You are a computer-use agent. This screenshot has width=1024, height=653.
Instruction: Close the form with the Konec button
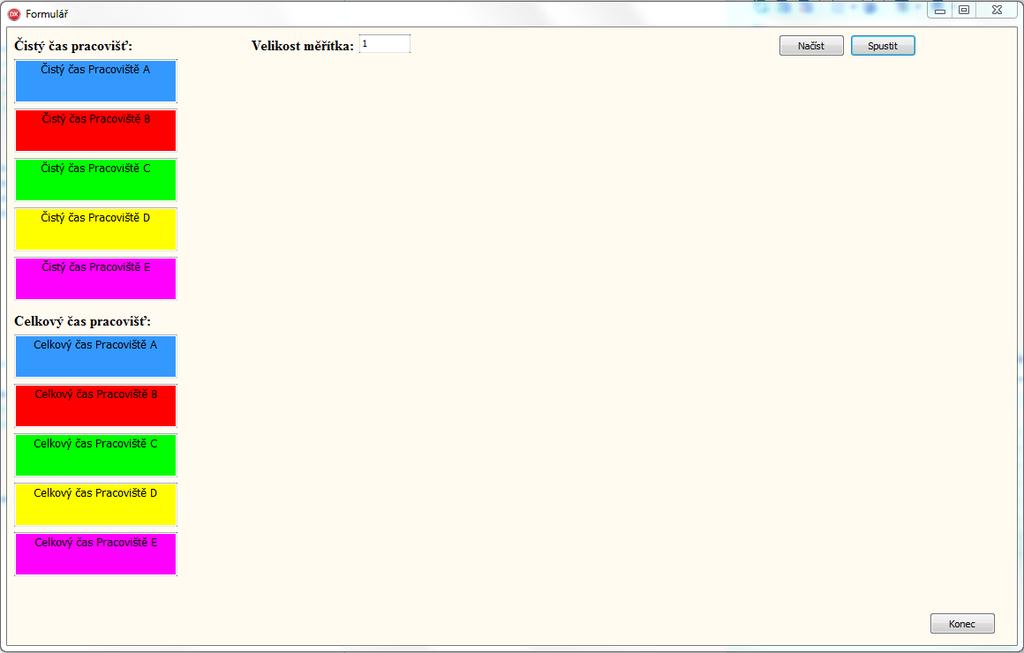(962, 624)
